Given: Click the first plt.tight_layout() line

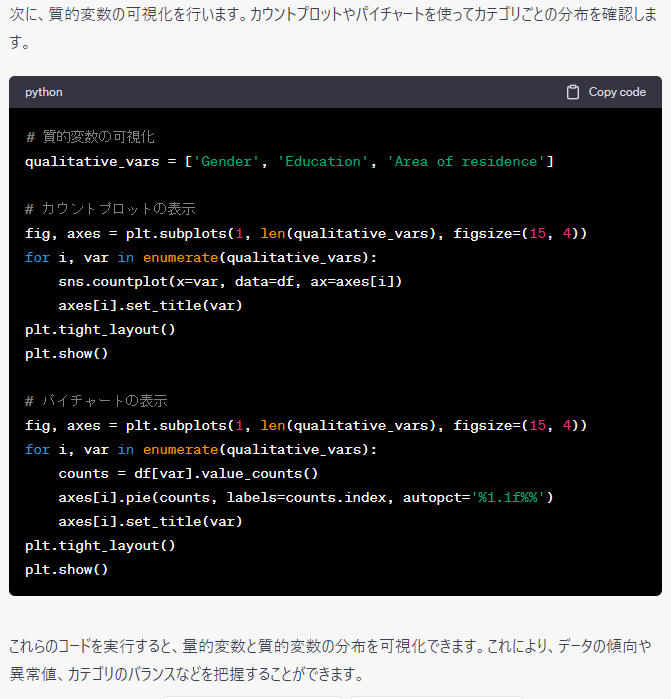Looking at the screenshot, I should (x=100, y=329).
